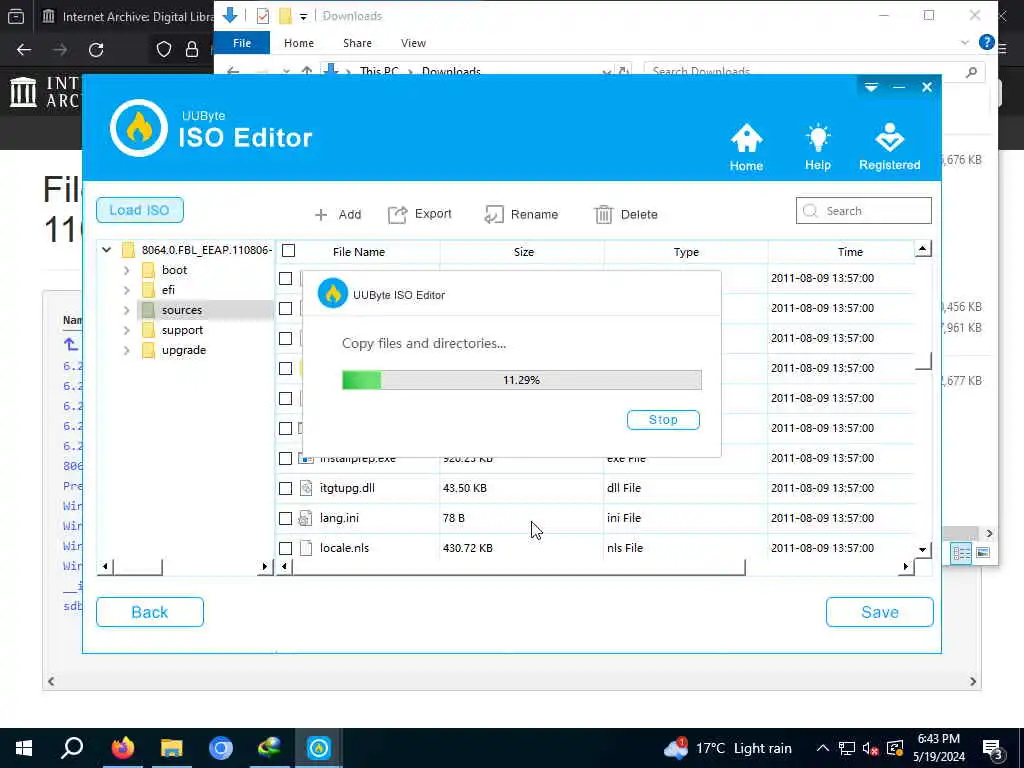
Task: Click the locale.nls file icon
Action: [306, 548]
